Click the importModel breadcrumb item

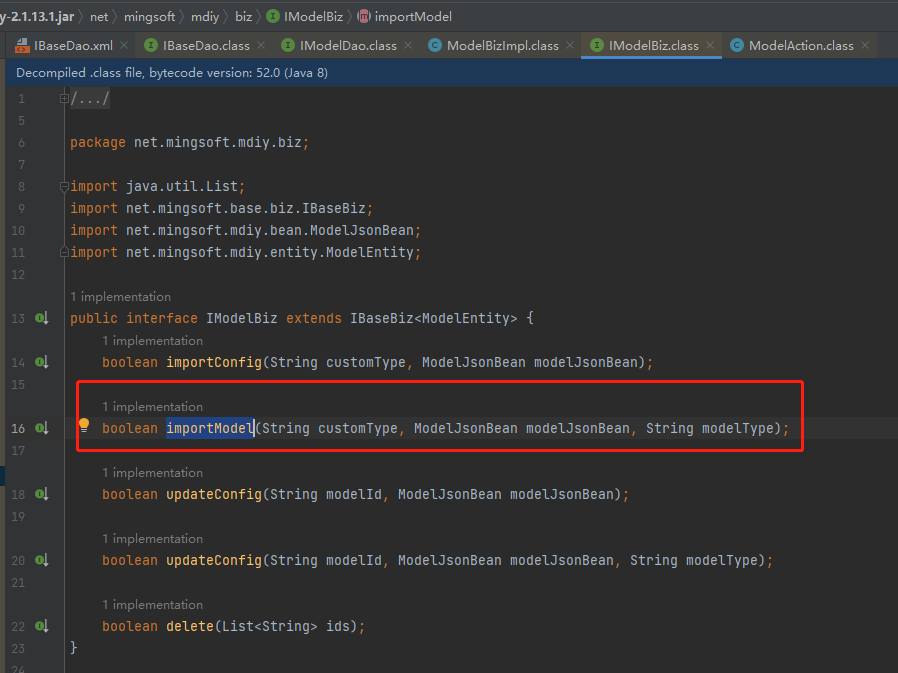(413, 17)
